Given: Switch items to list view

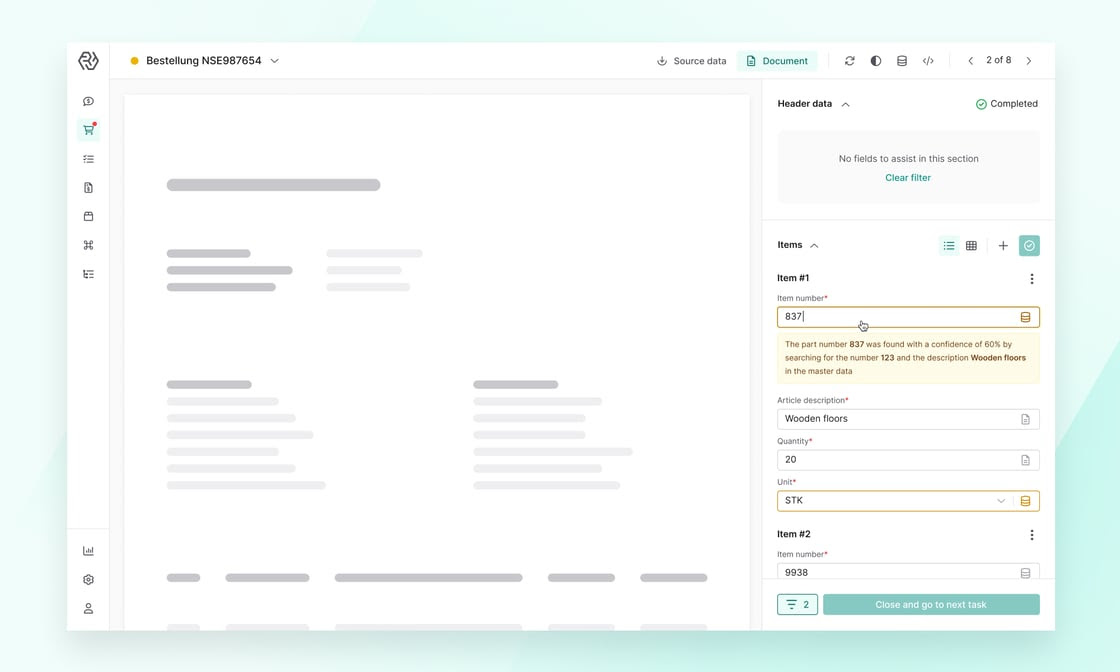Looking at the screenshot, I should [x=949, y=246].
